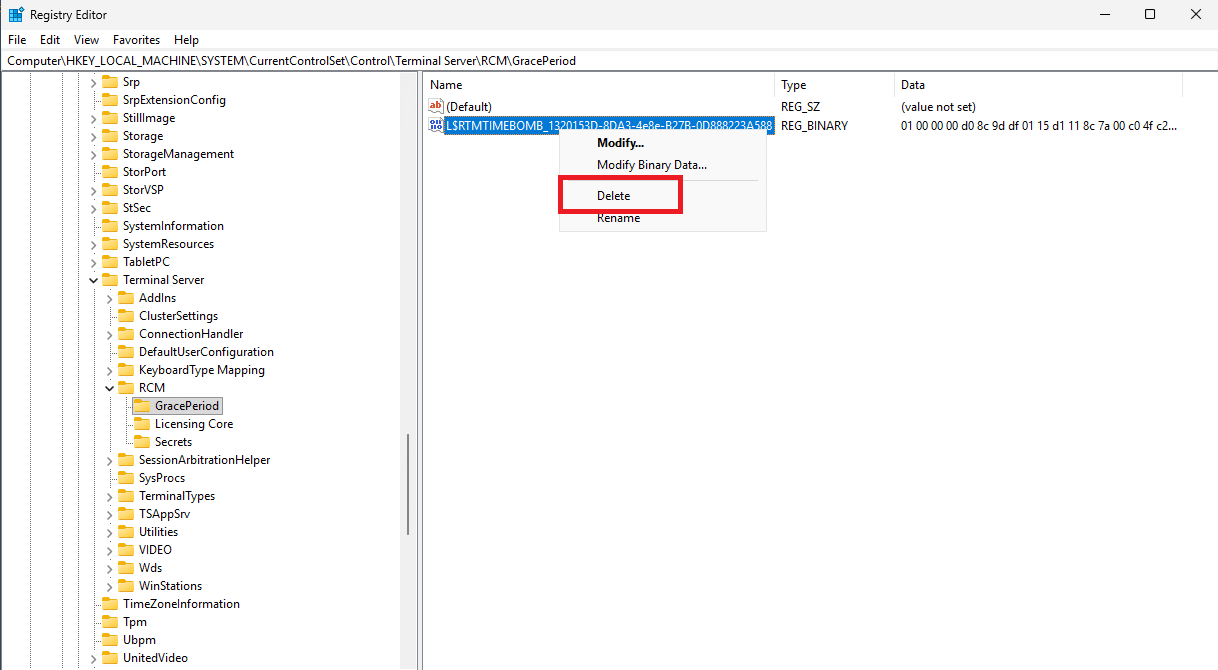Click the Licensing Core folder icon
Image resolution: width=1218 pixels, height=670 pixels.
coord(142,424)
